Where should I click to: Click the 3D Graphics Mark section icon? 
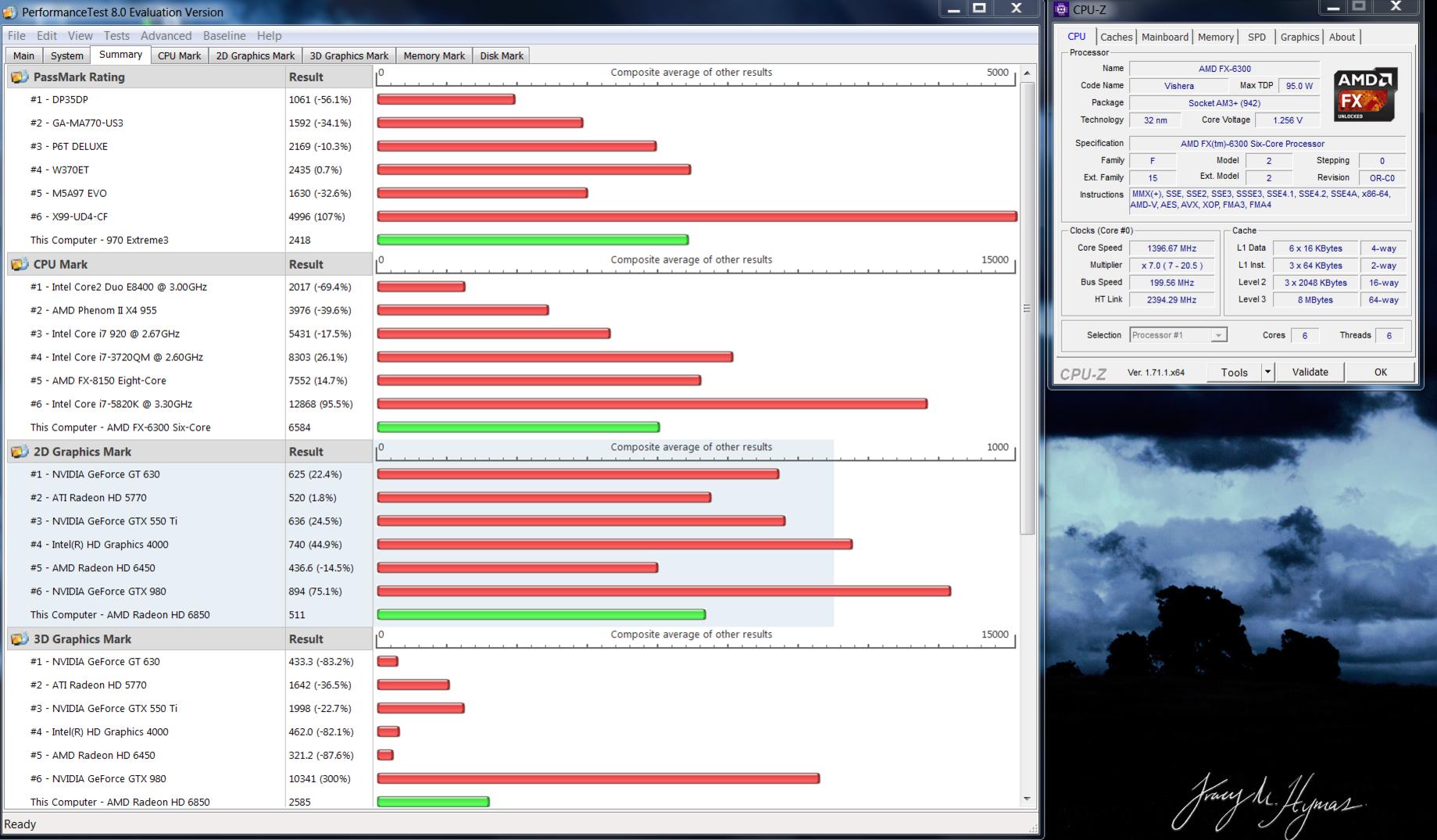click(x=20, y=639)
